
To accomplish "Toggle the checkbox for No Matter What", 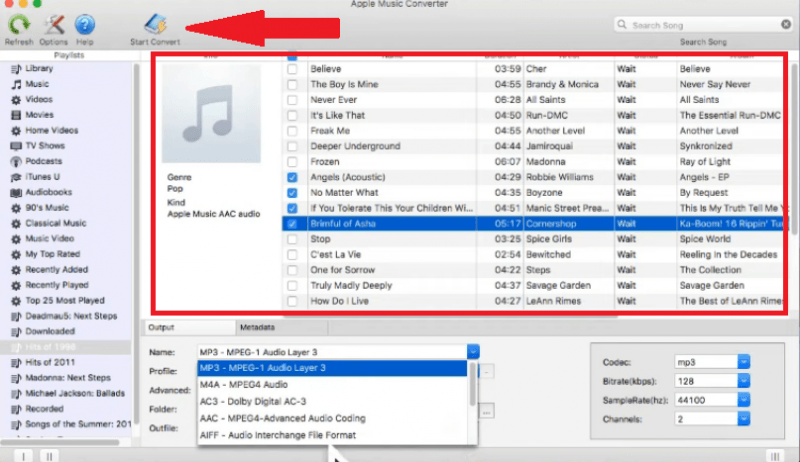I will (x=292, y=192).
